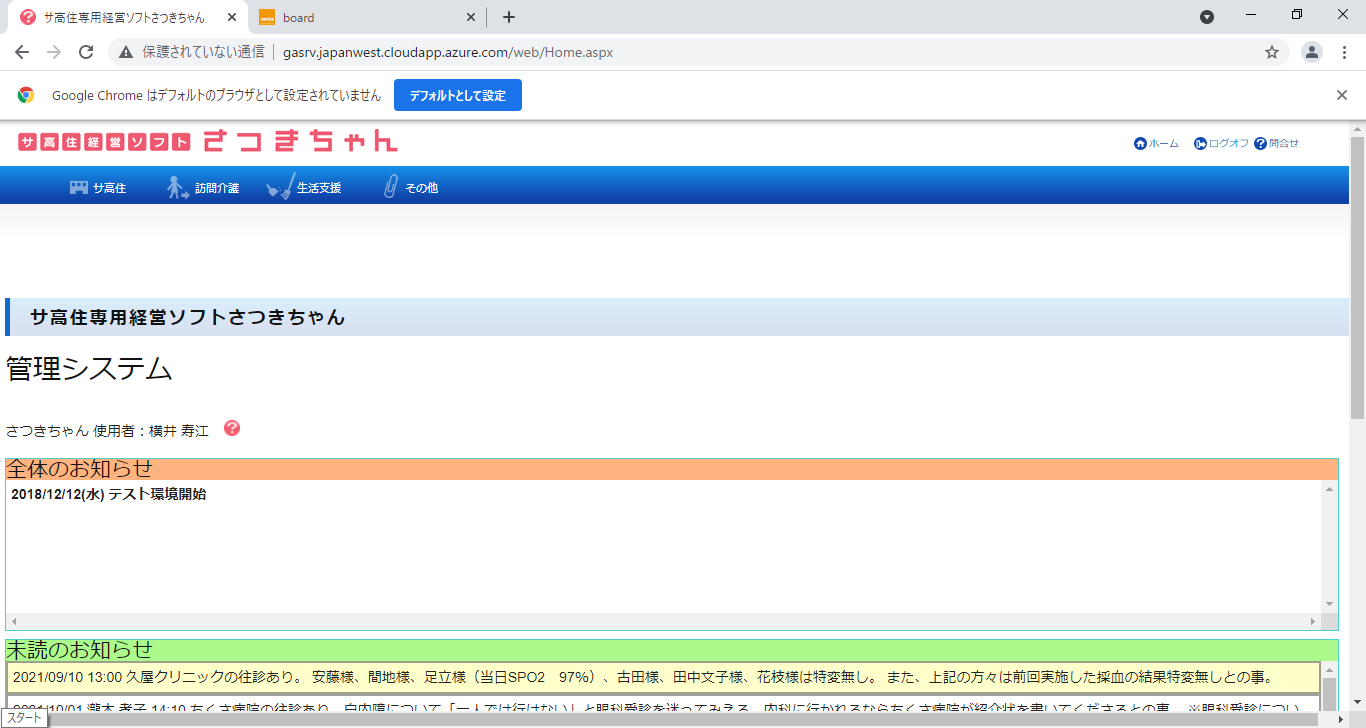Bookmark this page with the star icon
Screen dimensions: 1366x728
pos(1272,52)
